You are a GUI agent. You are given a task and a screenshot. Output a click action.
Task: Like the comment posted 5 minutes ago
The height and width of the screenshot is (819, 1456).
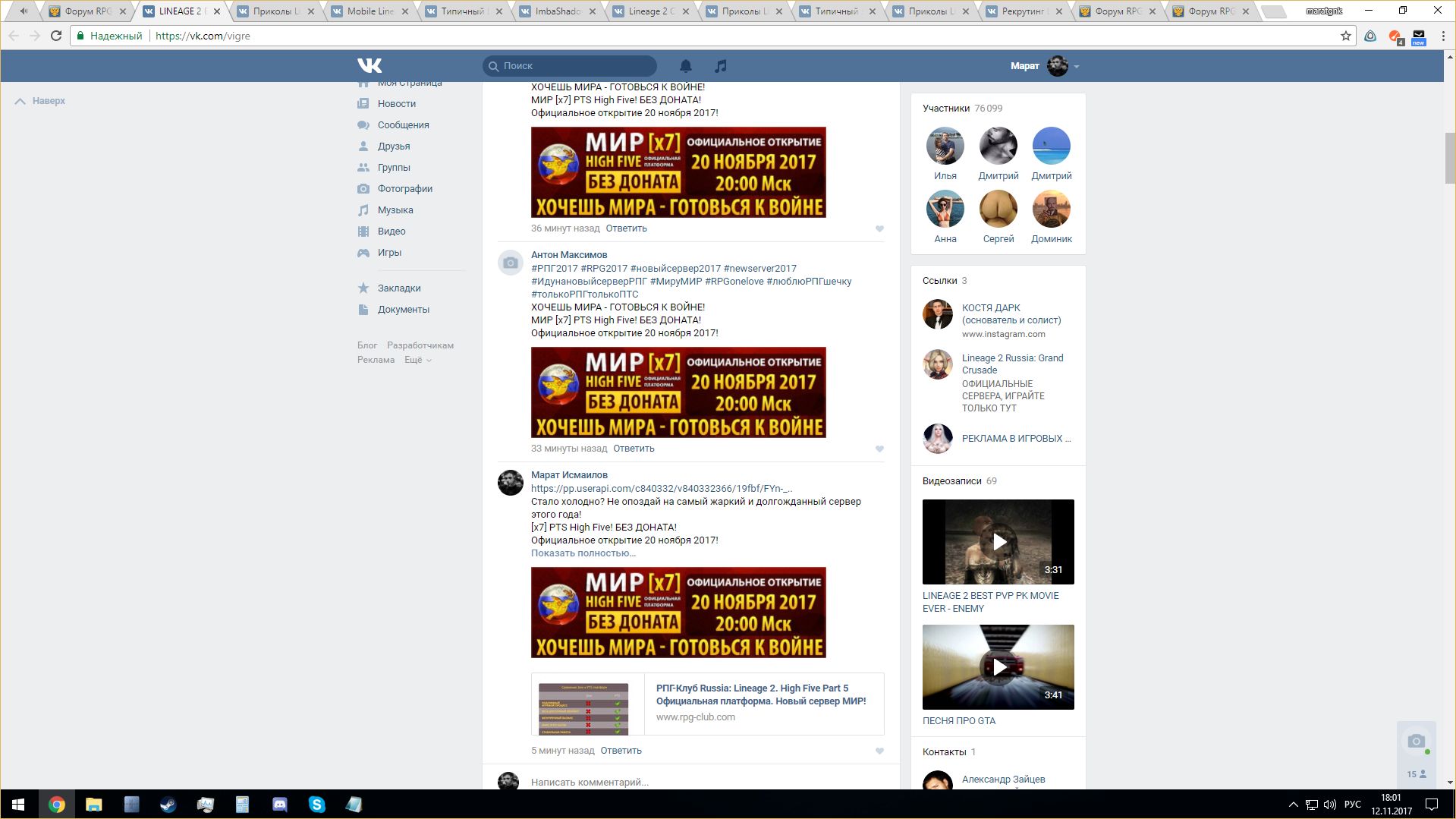point(879,751)
